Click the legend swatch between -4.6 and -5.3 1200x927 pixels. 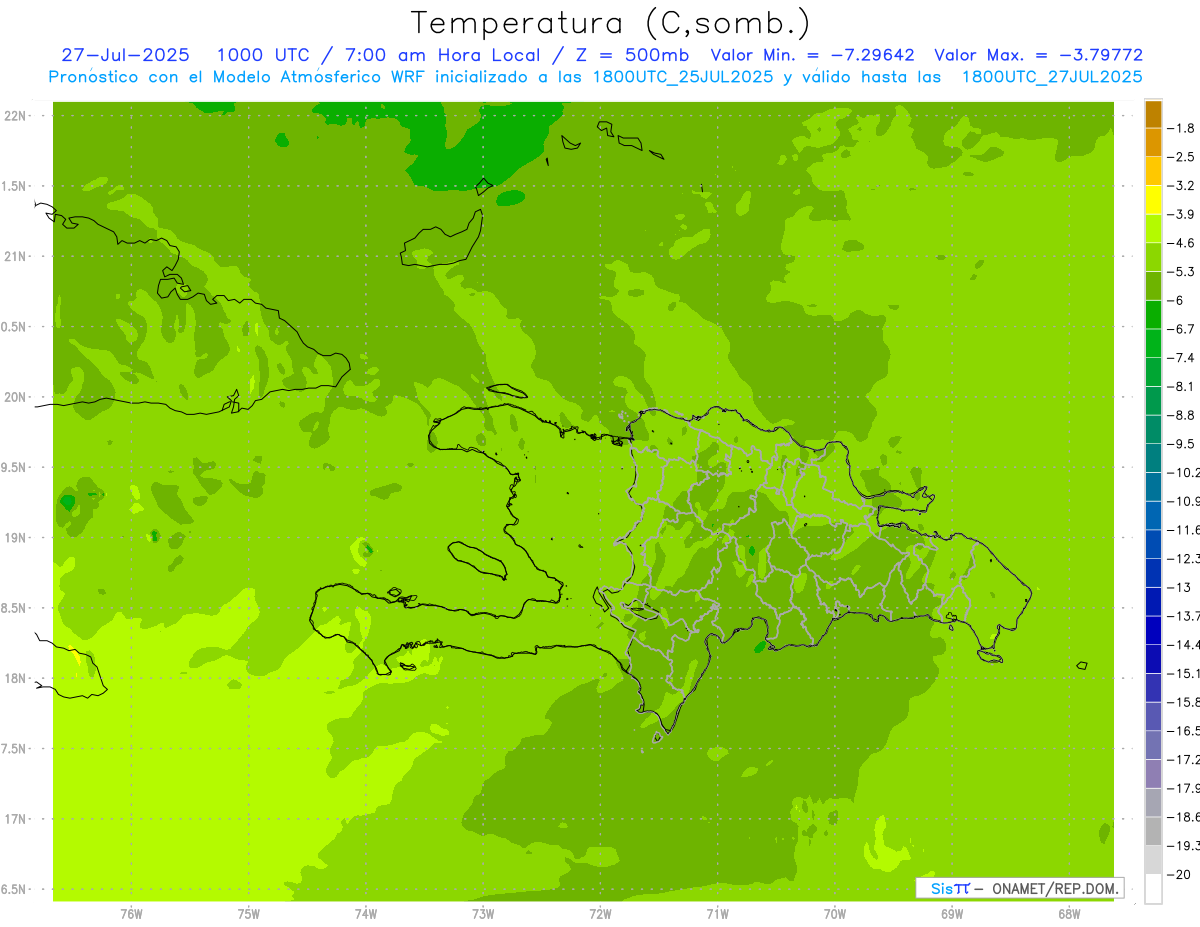[1153, 258]
